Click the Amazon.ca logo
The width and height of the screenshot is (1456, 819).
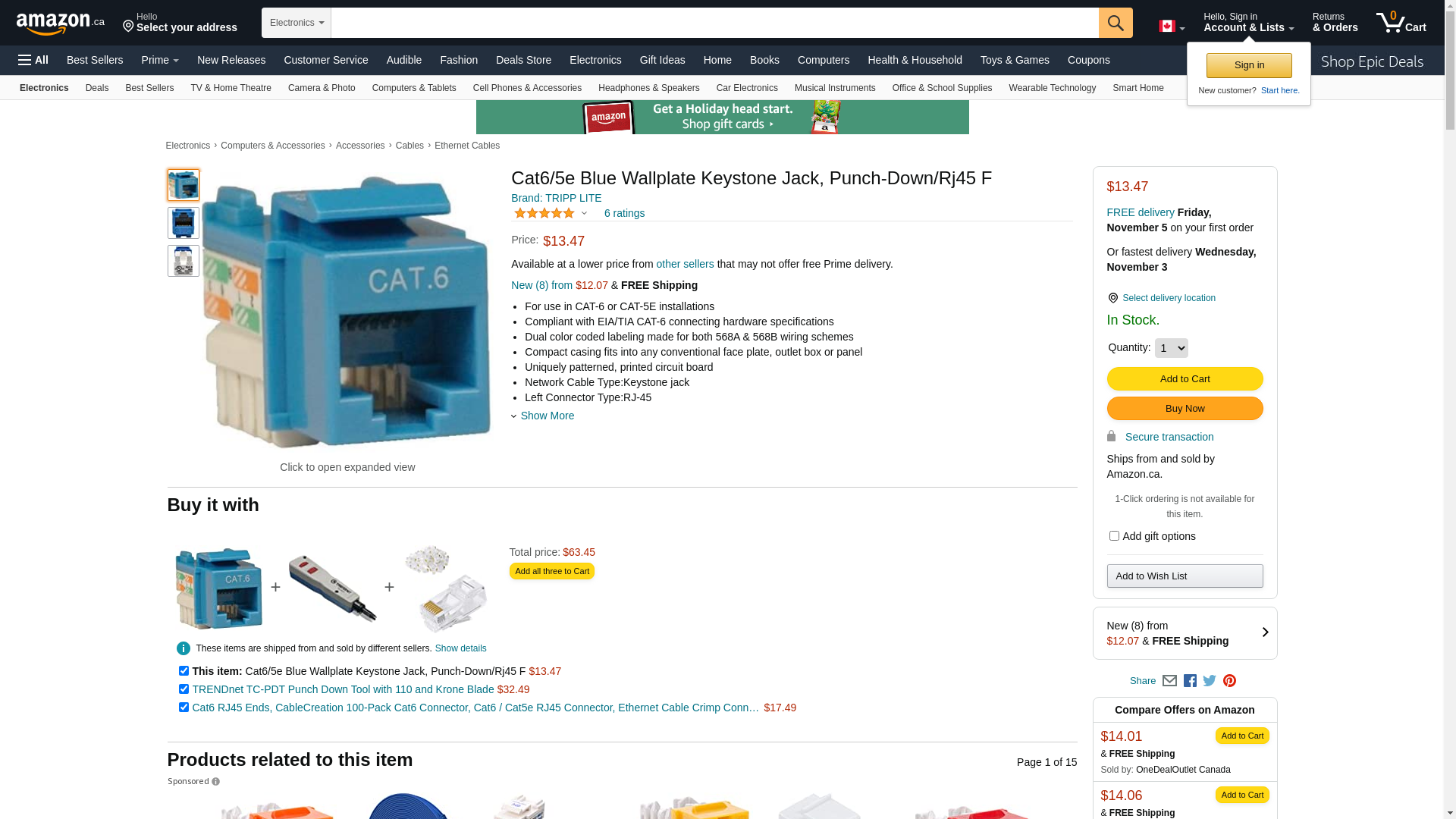pyautogui.click(x=60, y=23)
